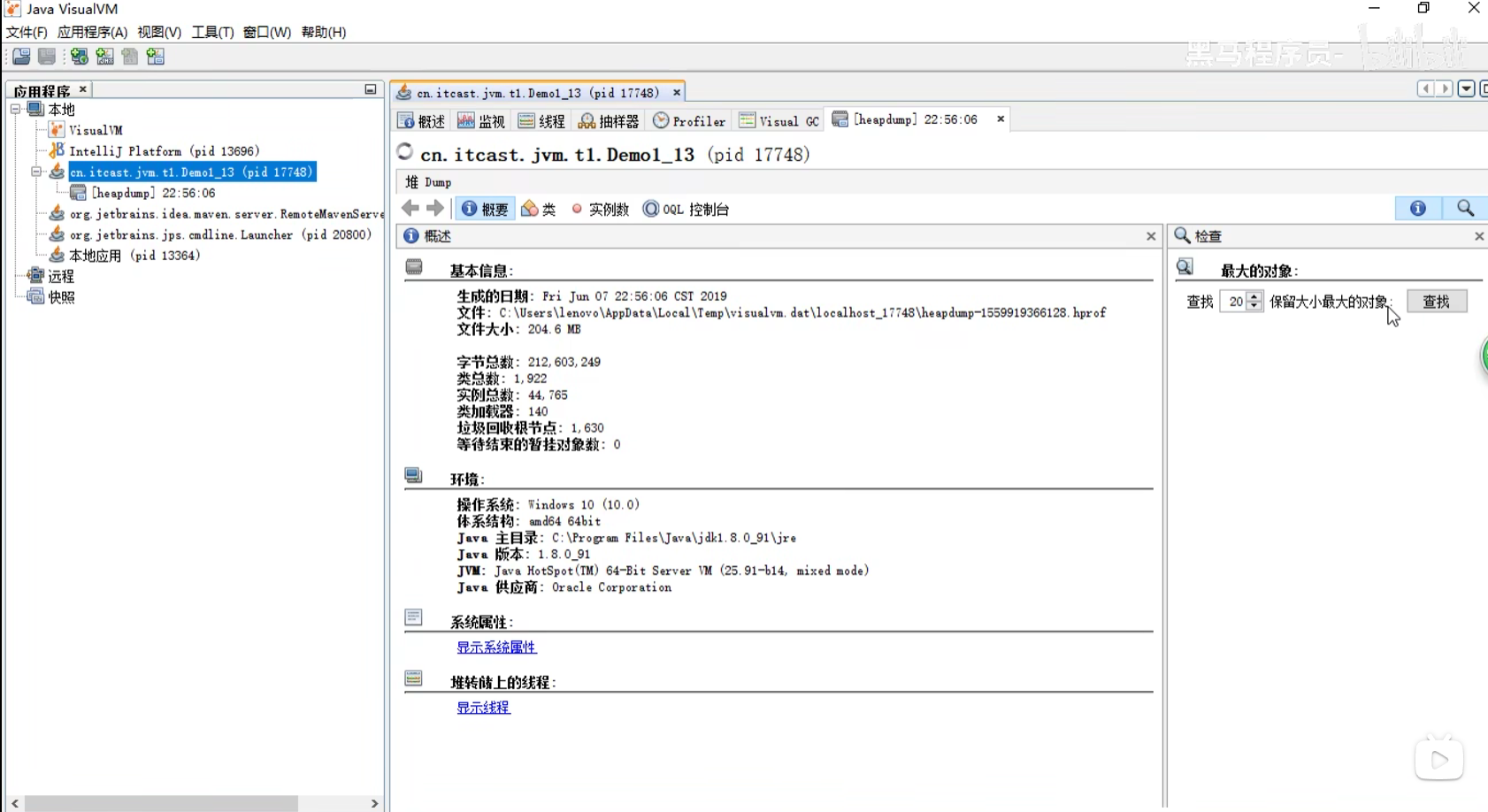Select 本地应用 (pid 13364) process
1488x812 pixels.
134,256
